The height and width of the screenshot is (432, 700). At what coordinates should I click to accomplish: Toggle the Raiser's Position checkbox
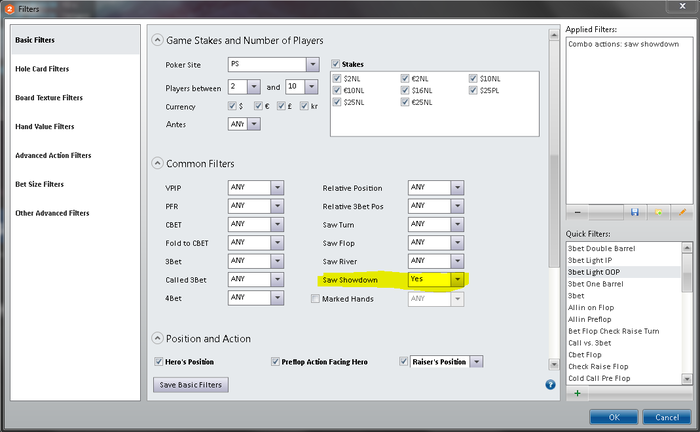click(x=404, y=361)
